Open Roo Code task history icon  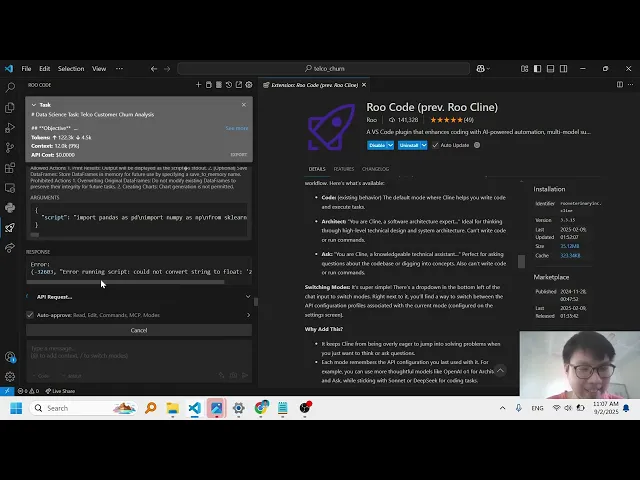229,85
